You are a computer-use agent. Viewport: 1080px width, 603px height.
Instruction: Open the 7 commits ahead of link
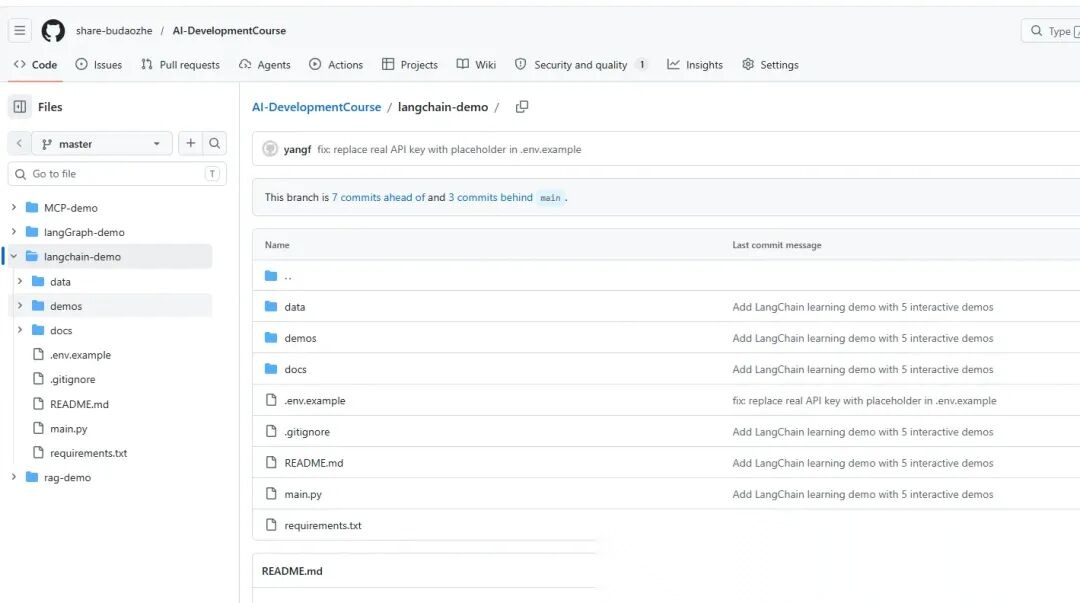point(378,197)
